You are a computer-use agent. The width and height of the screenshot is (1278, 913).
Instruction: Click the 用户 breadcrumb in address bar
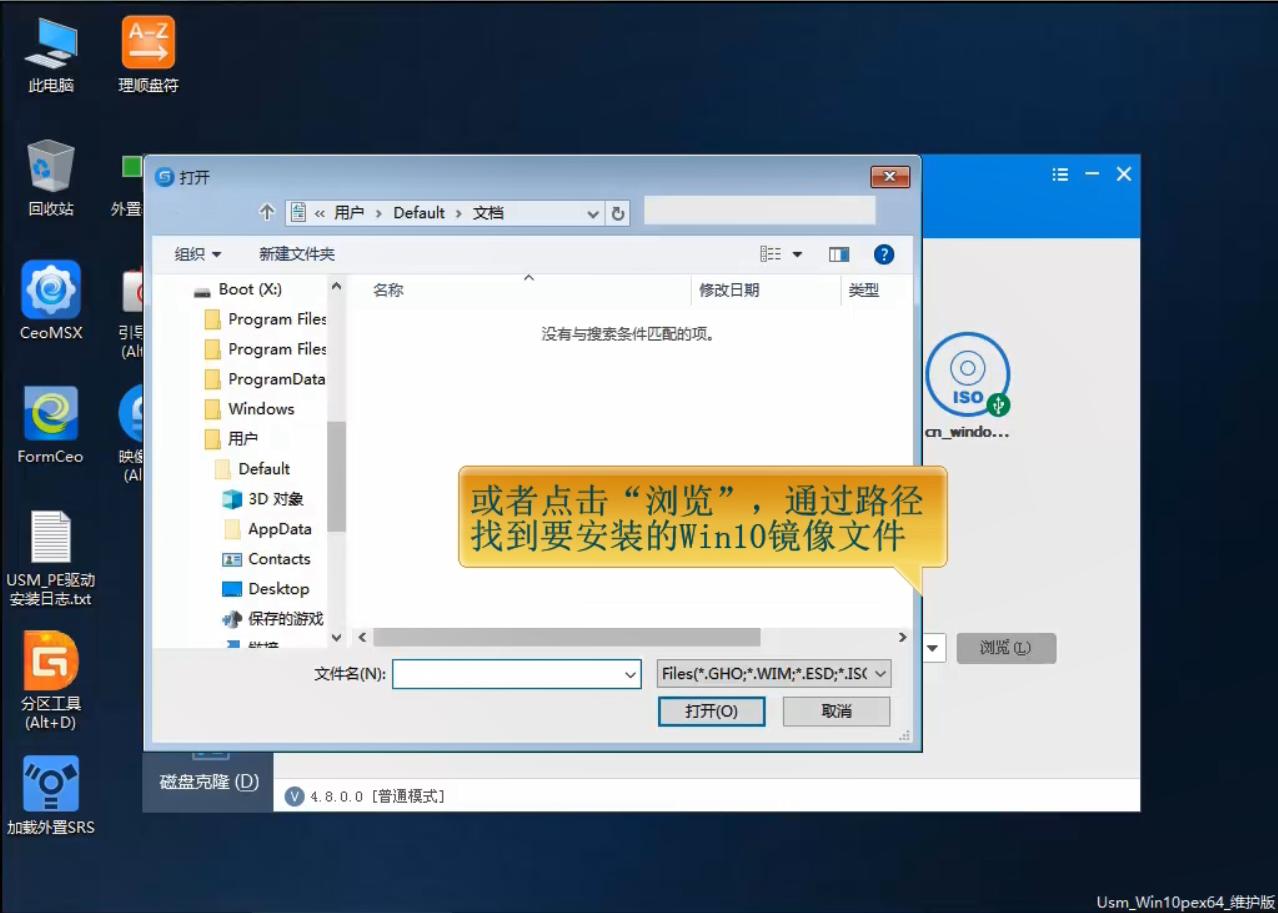click(349, 213)
